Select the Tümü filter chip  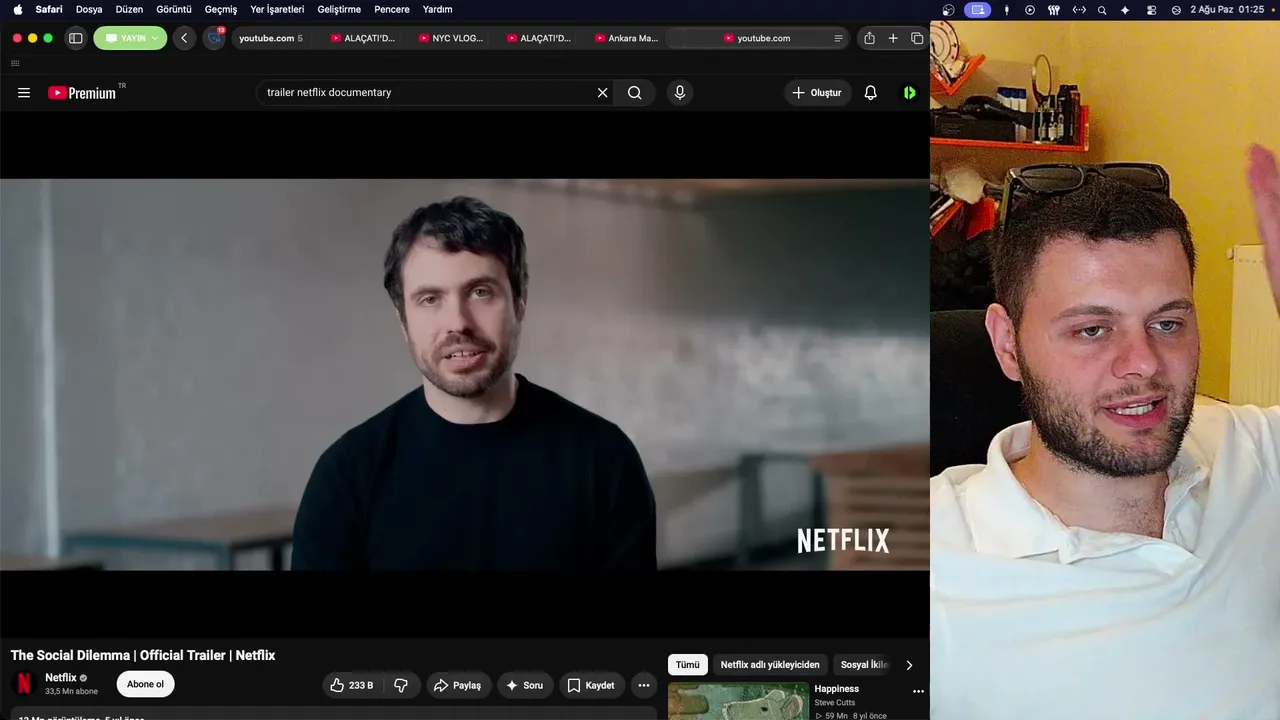pos(688,665)
